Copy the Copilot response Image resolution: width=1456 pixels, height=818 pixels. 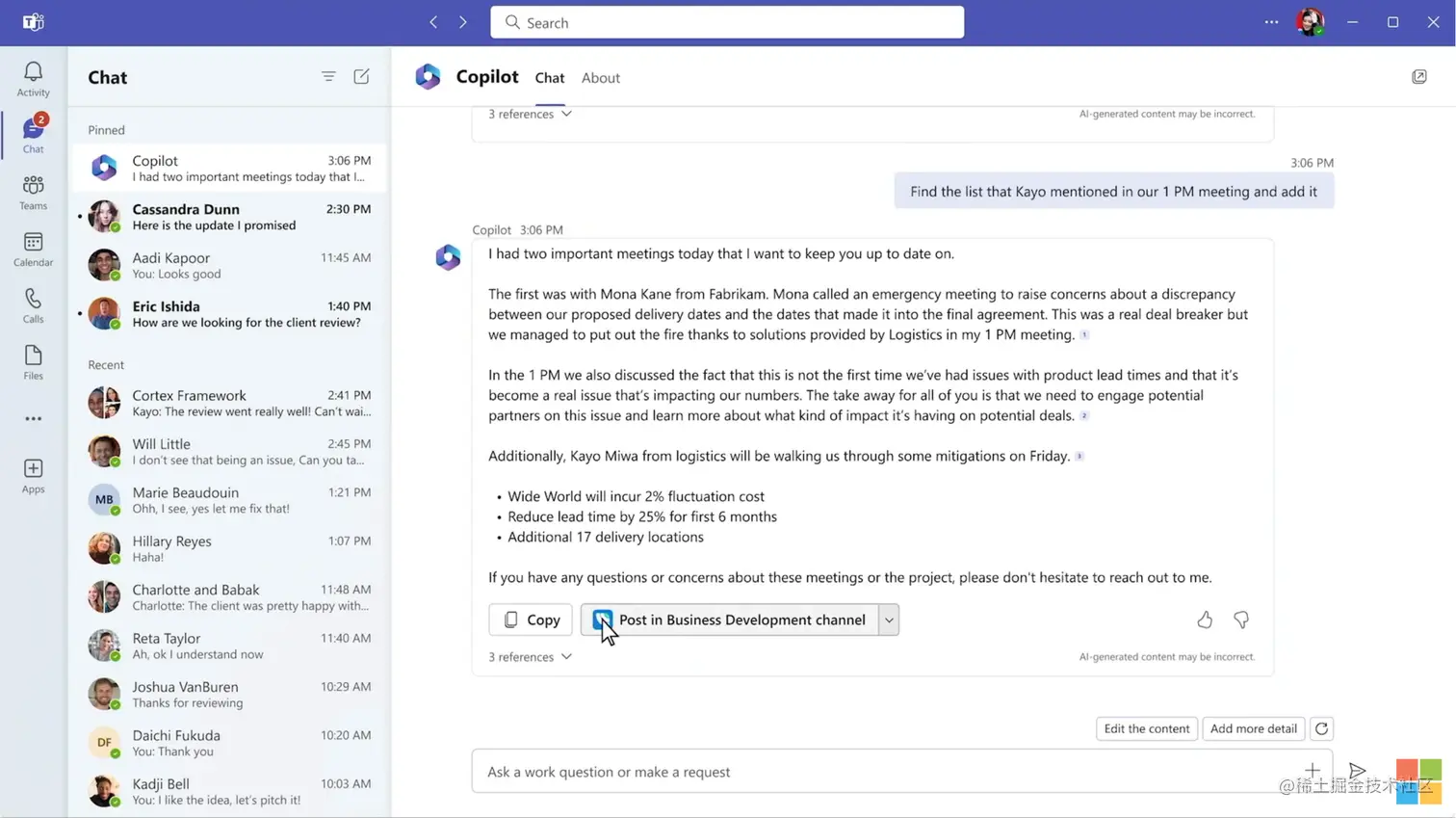[x=531, y=620]
